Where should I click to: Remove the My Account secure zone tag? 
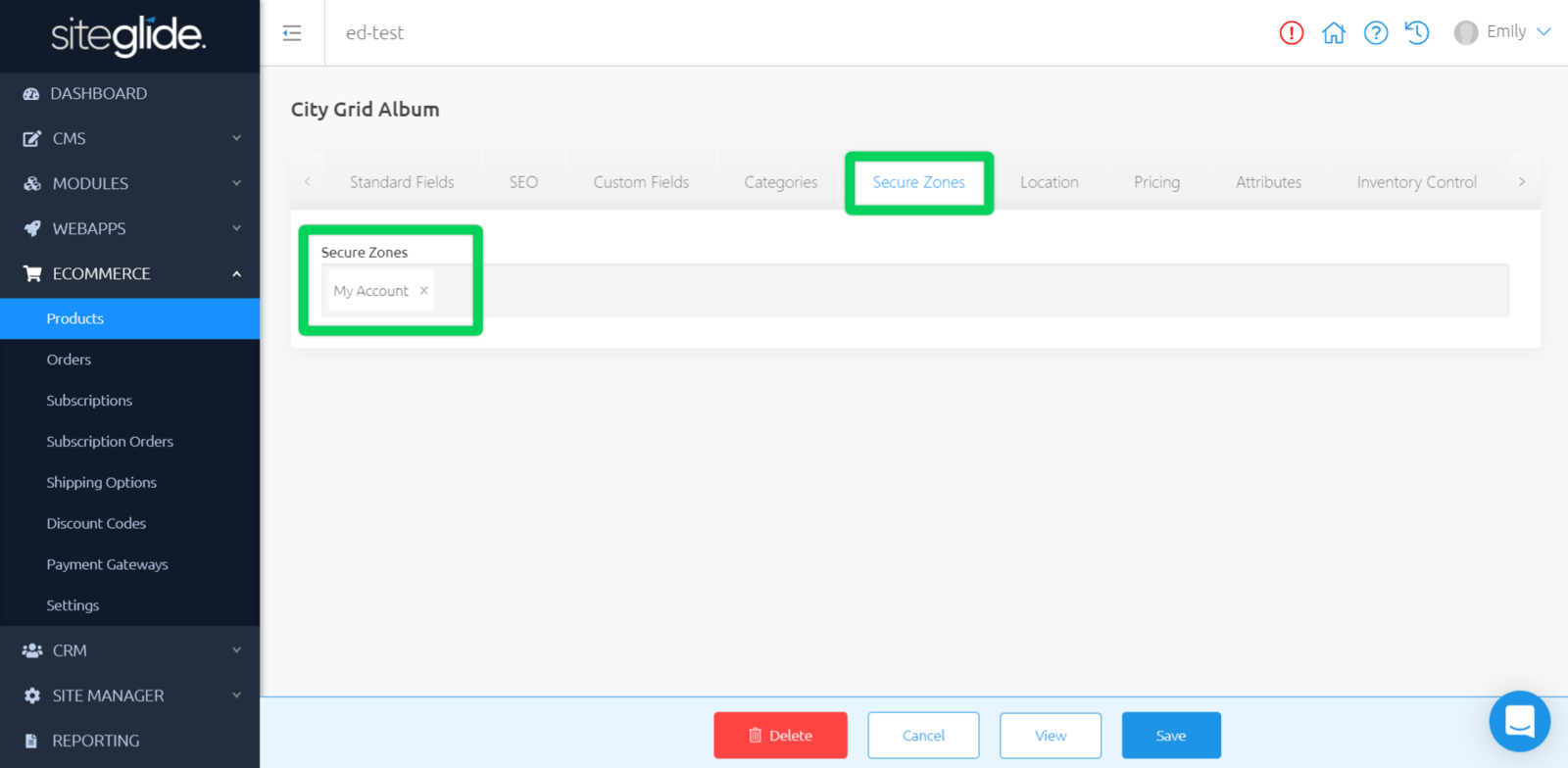pos(423,291)
